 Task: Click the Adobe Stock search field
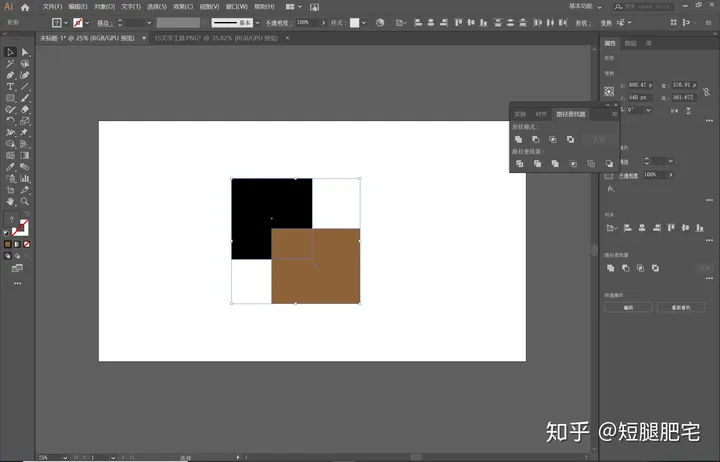[644, 6]
